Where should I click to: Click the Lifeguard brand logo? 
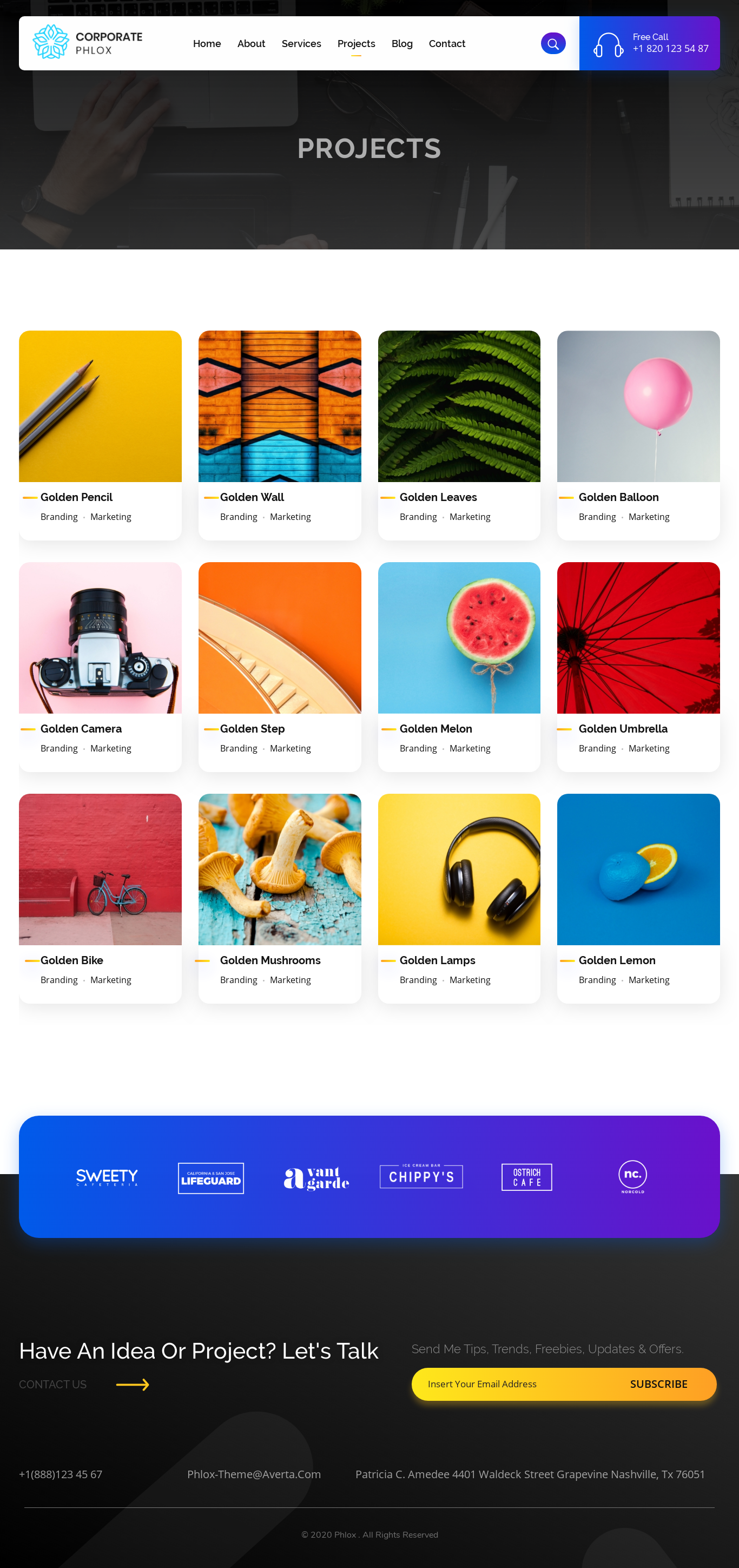(x=210, y=1178)
